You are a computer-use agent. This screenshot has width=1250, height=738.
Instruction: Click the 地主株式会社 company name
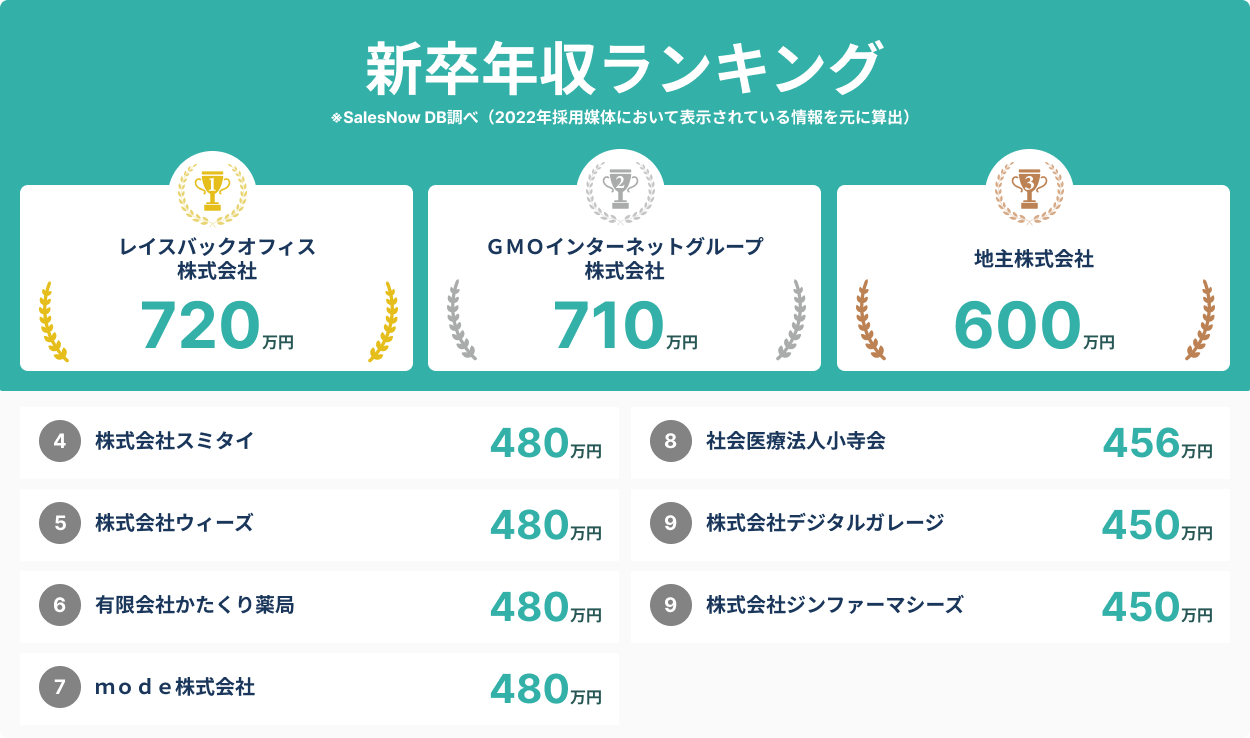click(x=1033, y=259)
